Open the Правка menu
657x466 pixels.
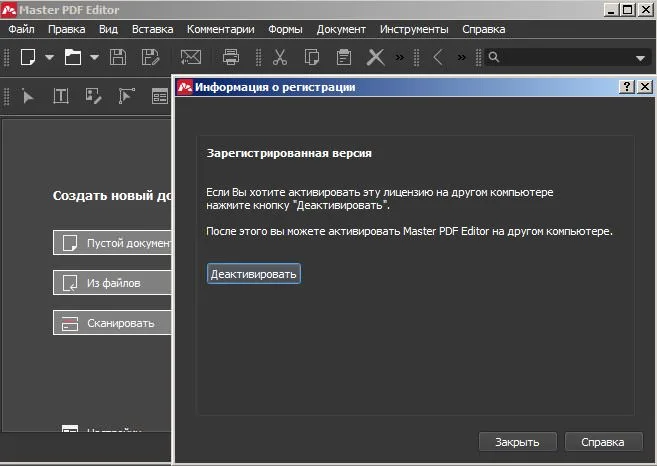click(67, 29)
